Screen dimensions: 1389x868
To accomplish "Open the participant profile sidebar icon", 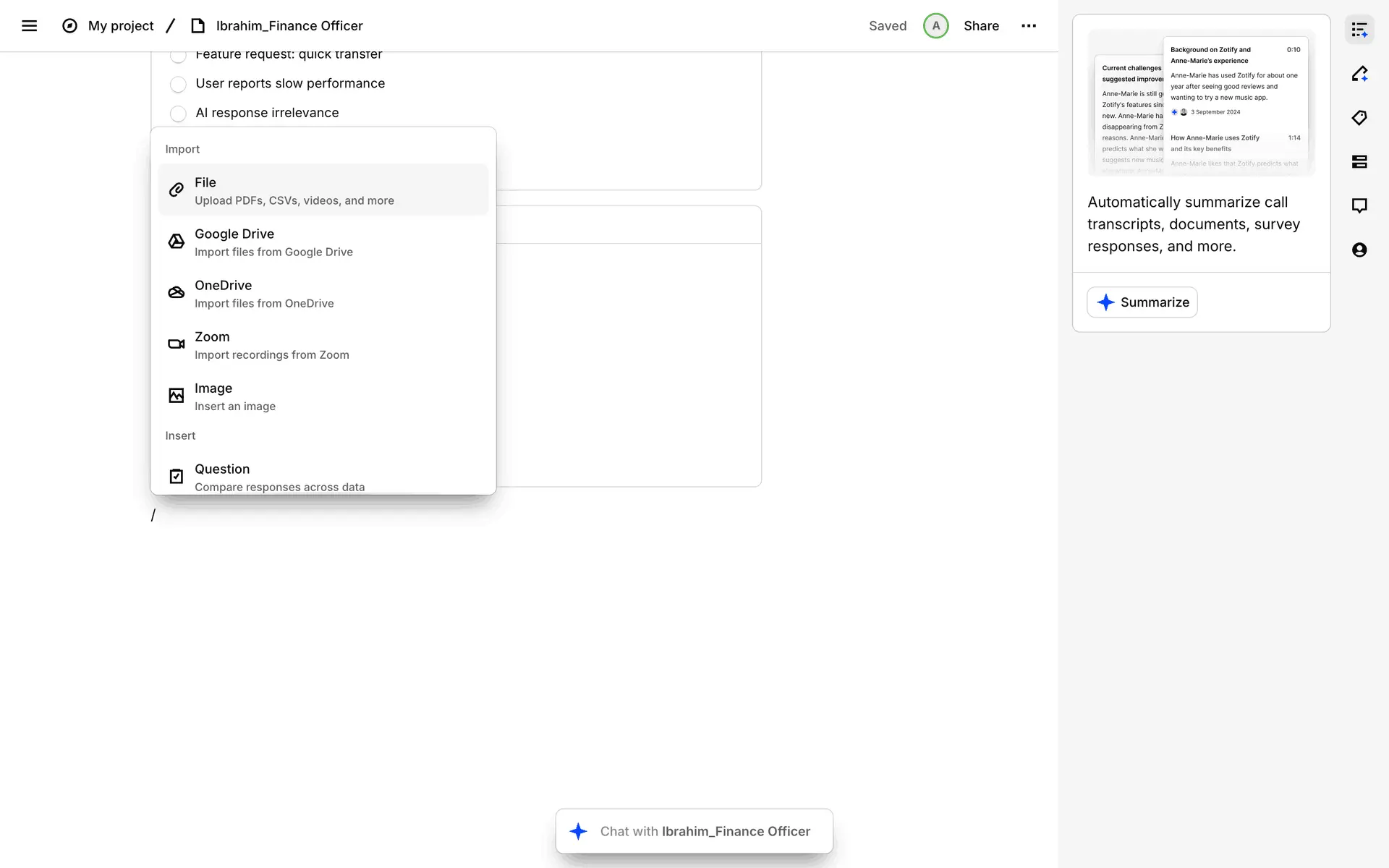I will (1359, 250).
